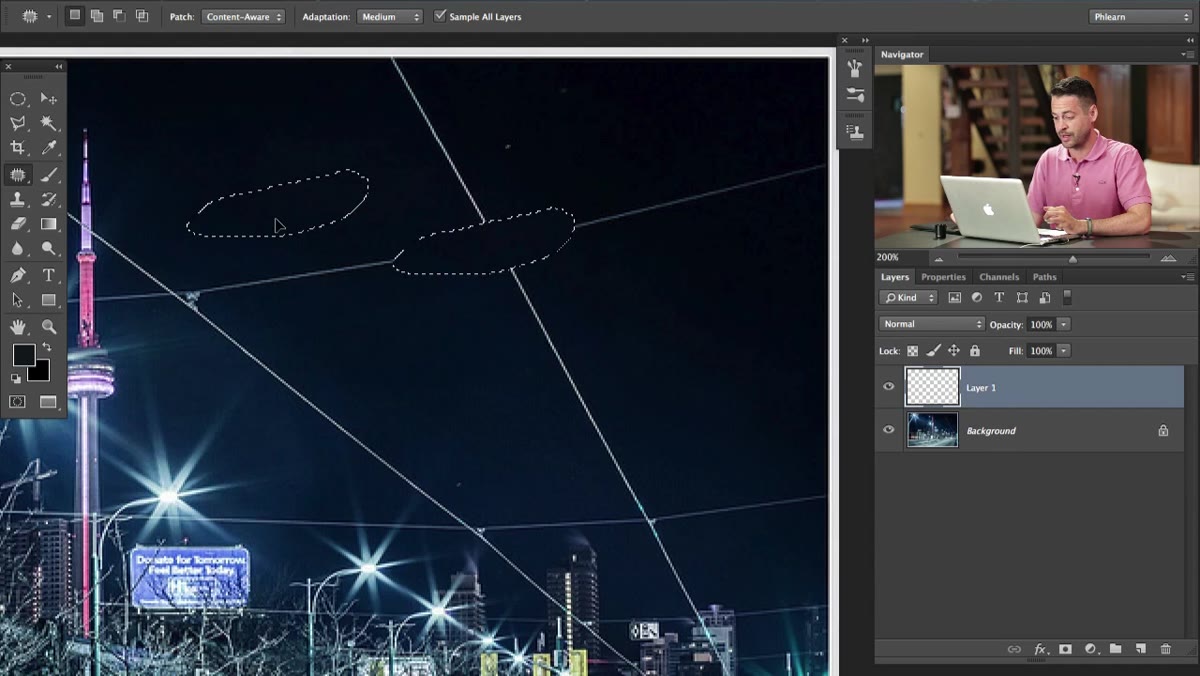Hide Layer 1 using its eye icon
1200x676 pixels.
coord(889,387)
